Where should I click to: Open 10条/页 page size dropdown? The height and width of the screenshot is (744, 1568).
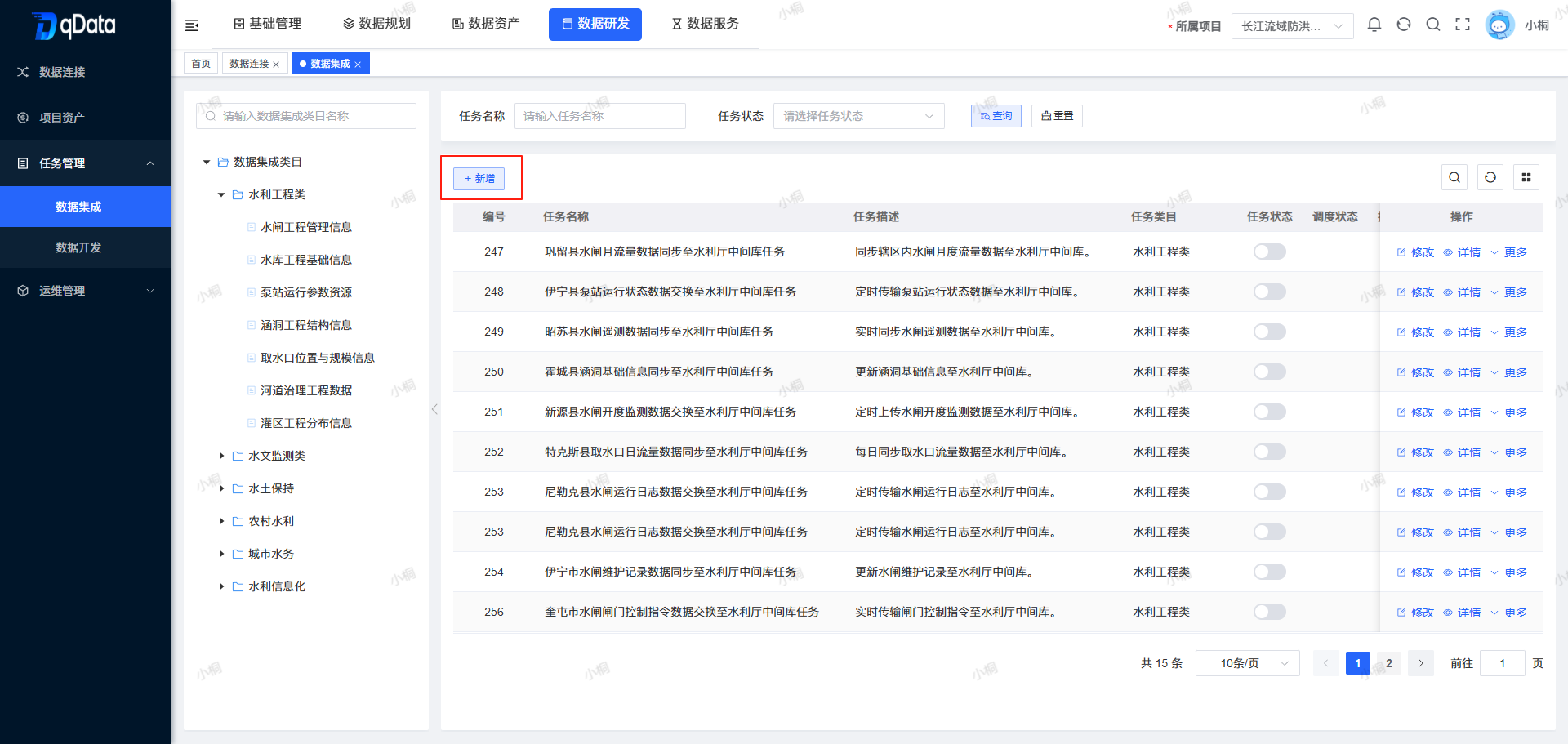tap(1248, 663)
